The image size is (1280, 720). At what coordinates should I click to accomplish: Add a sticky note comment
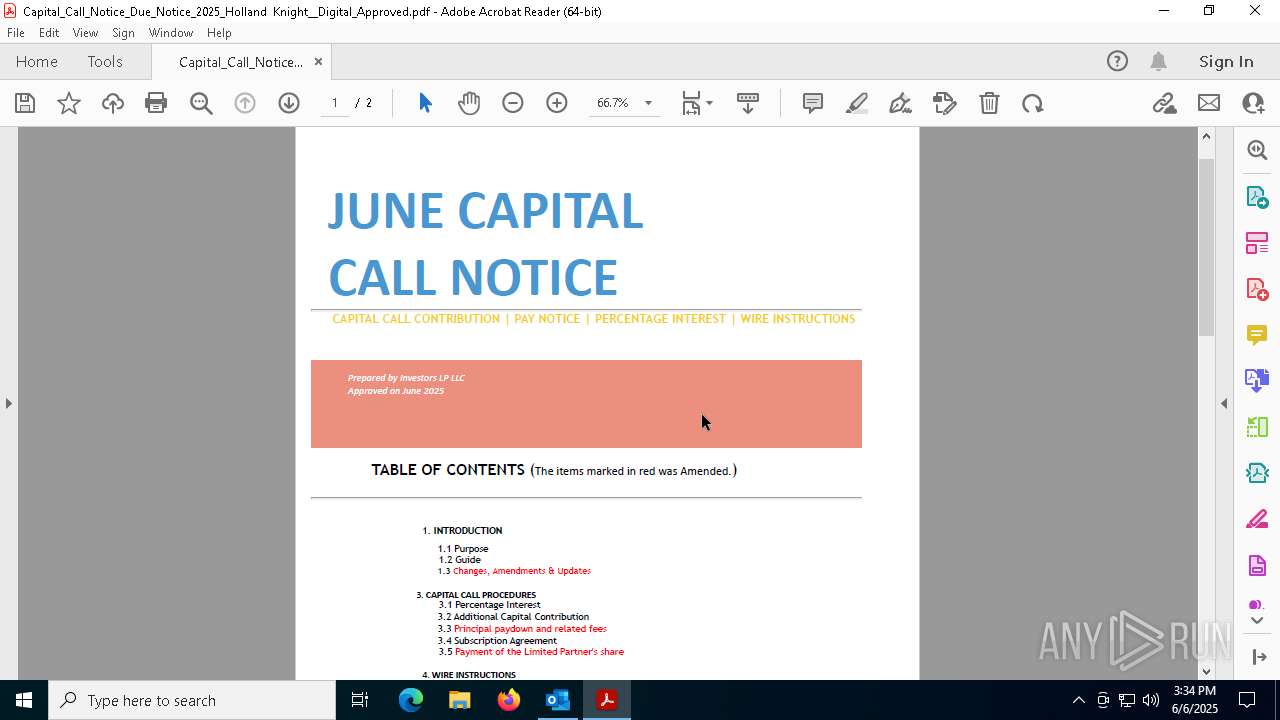pyautogui.click(x=813, y=103)
